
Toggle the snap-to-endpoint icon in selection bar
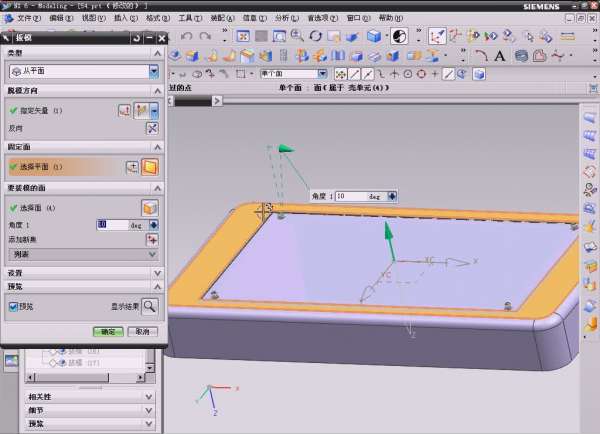[355, 73]
